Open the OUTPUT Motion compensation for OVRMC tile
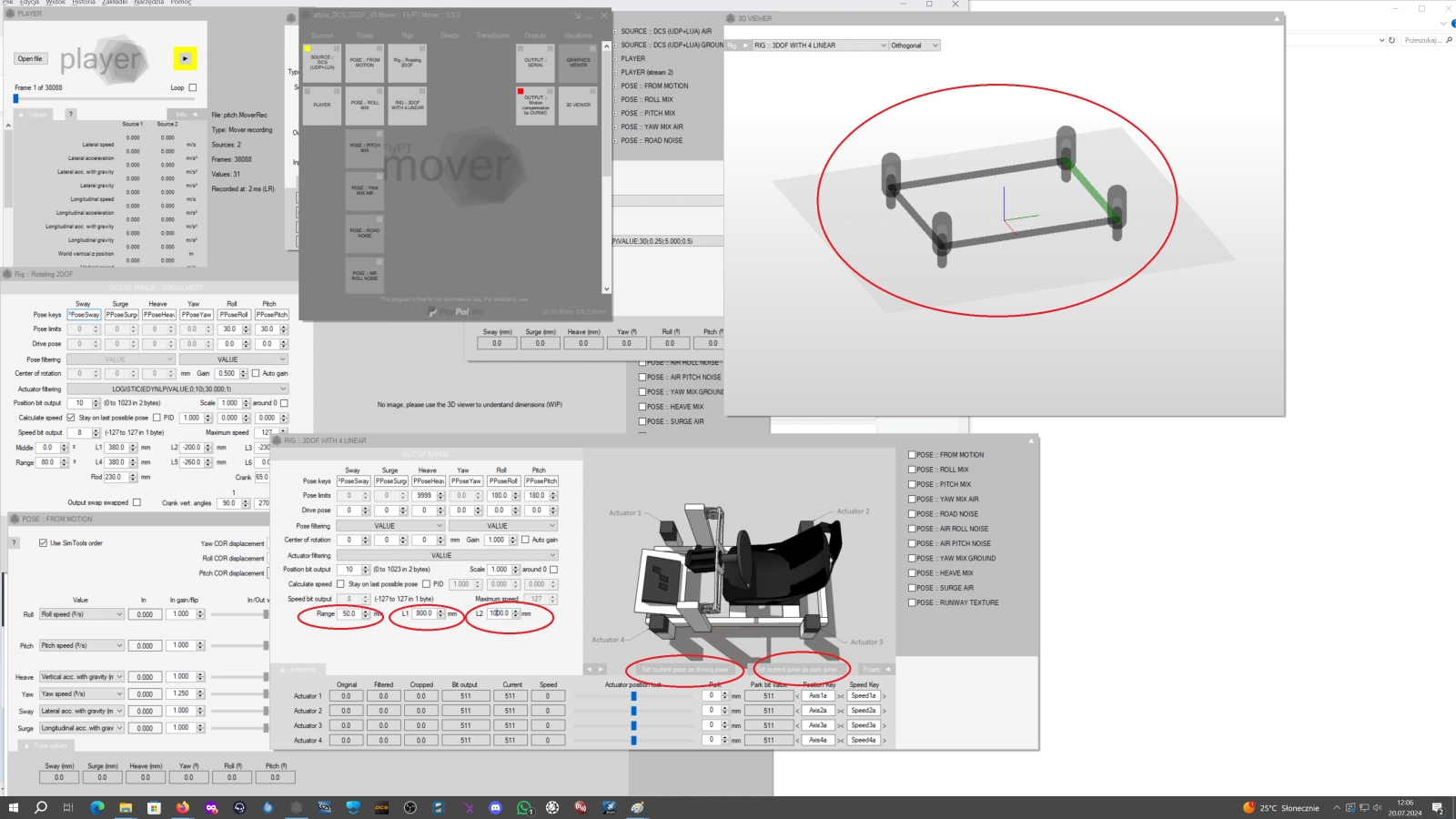Screen dimensions: 1456x819 [535, 105]
